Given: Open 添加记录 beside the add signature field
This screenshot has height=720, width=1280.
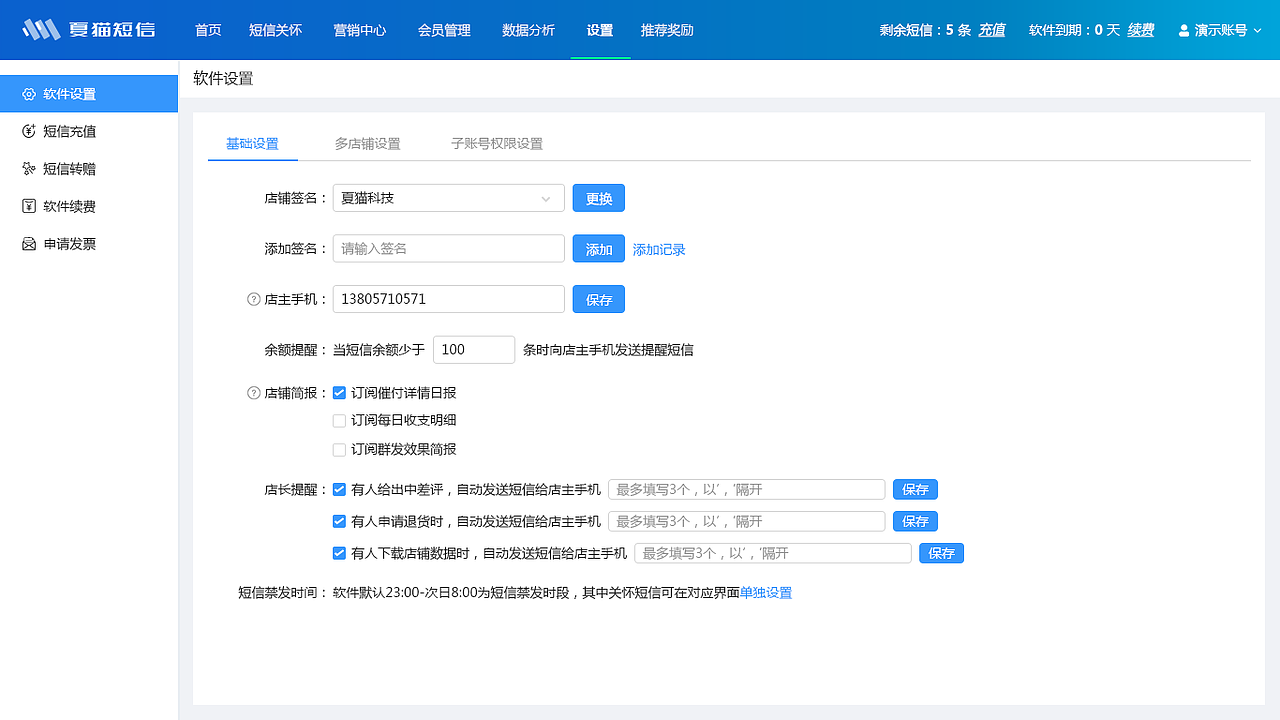Looking at the screenshot, I should pos(658,249).
